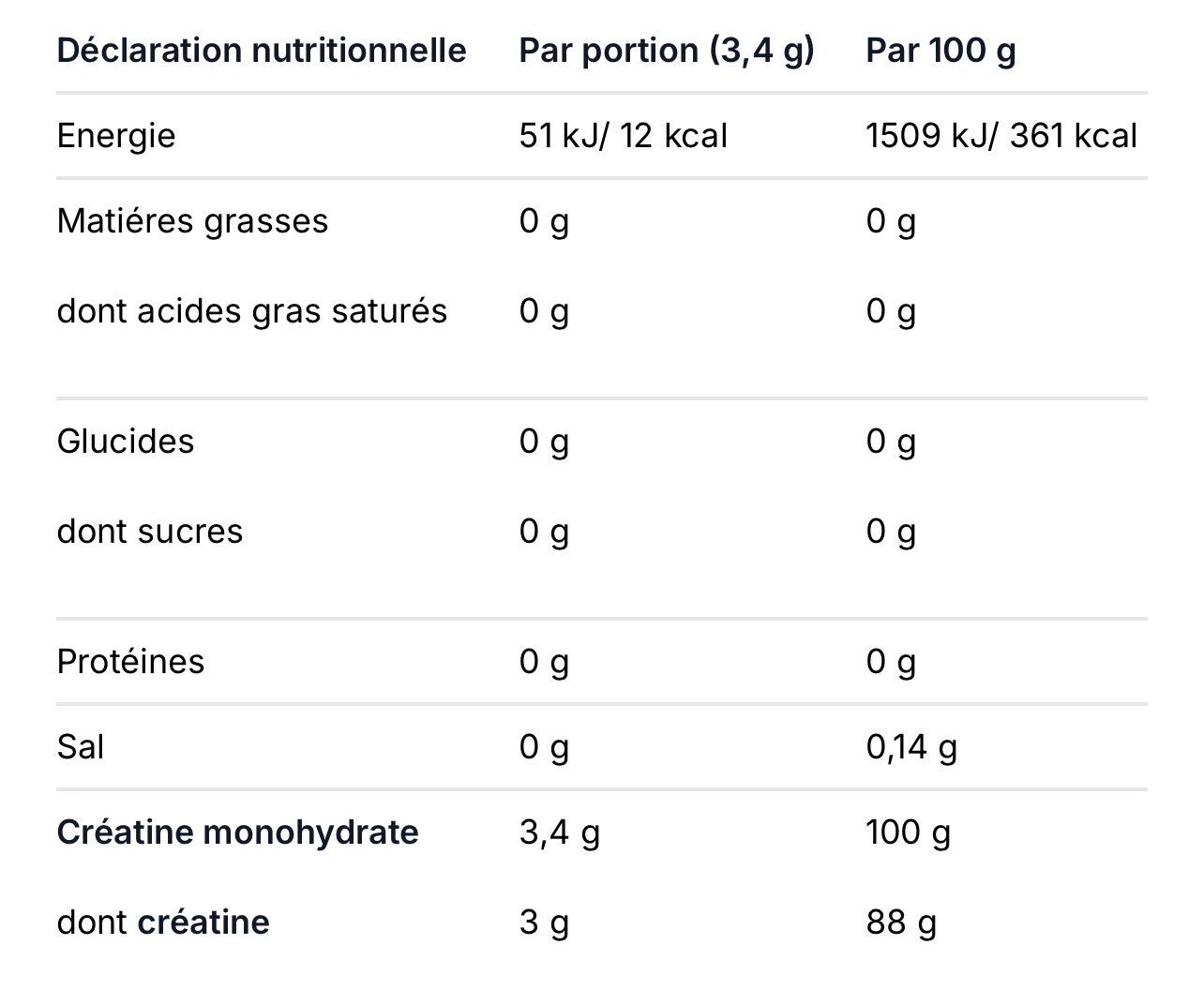The image size is (1204, 1005).
Task: Click the "3,4 g" creatine monohydrate value
Action: point(560,832)
